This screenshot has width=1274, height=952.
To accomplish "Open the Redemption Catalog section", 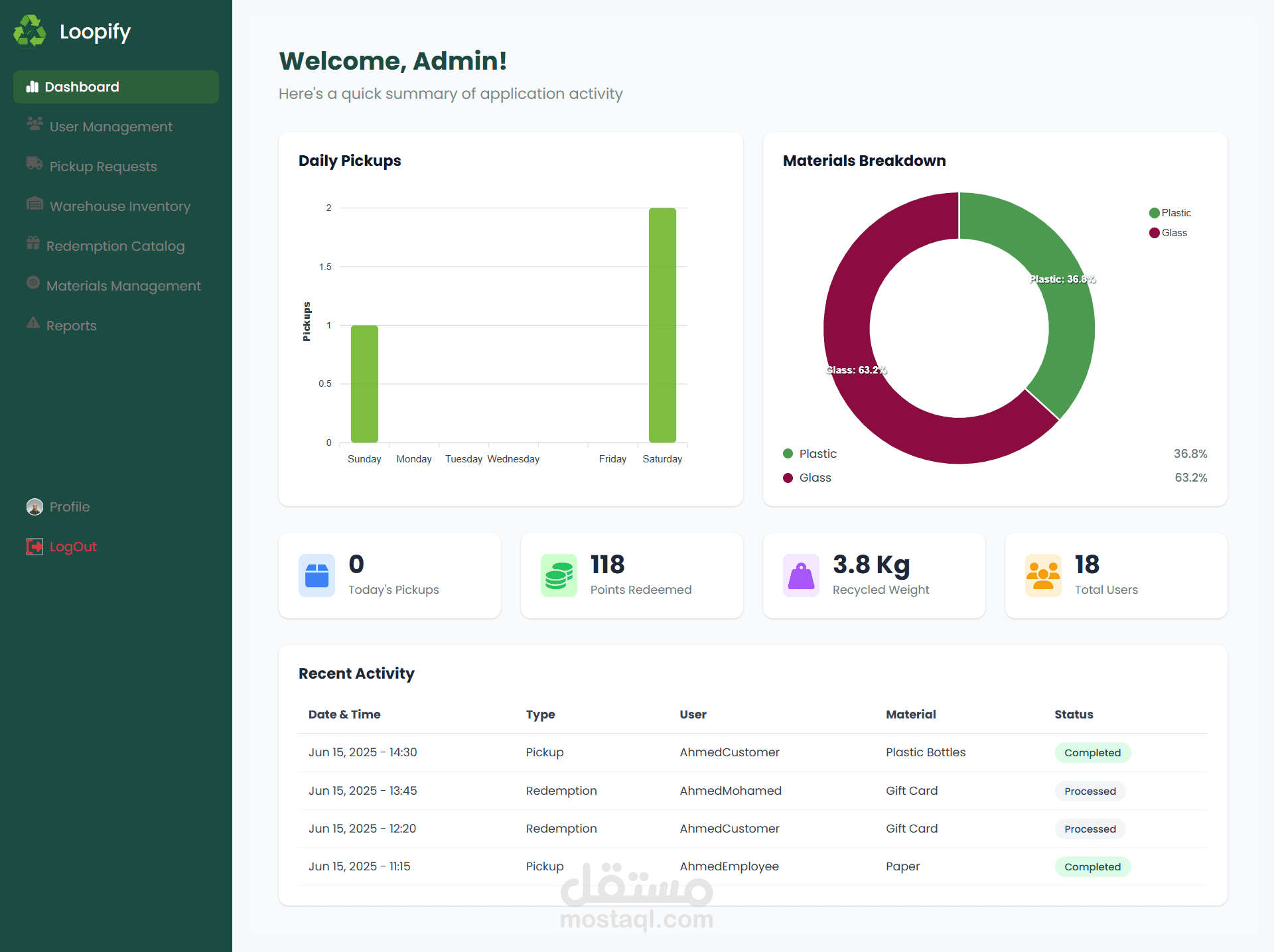I will click(x=116, y=246).
